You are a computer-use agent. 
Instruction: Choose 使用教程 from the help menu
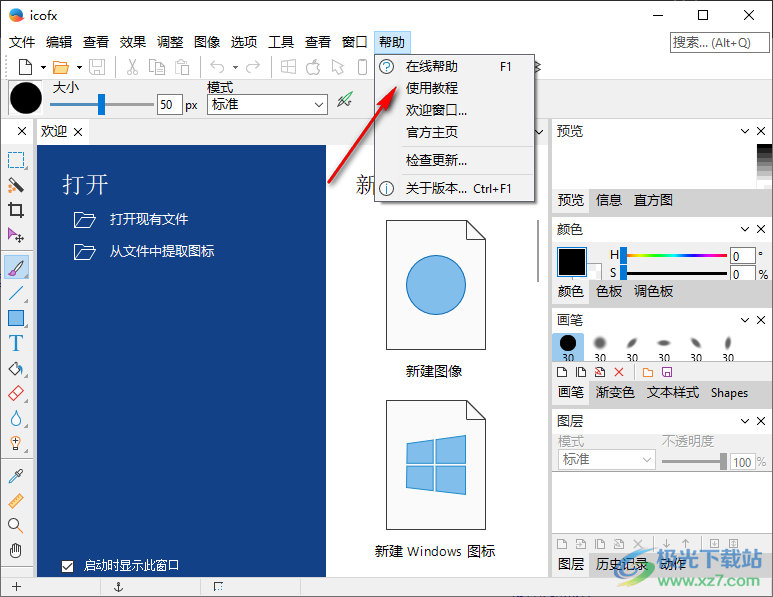tap(455, 88)
